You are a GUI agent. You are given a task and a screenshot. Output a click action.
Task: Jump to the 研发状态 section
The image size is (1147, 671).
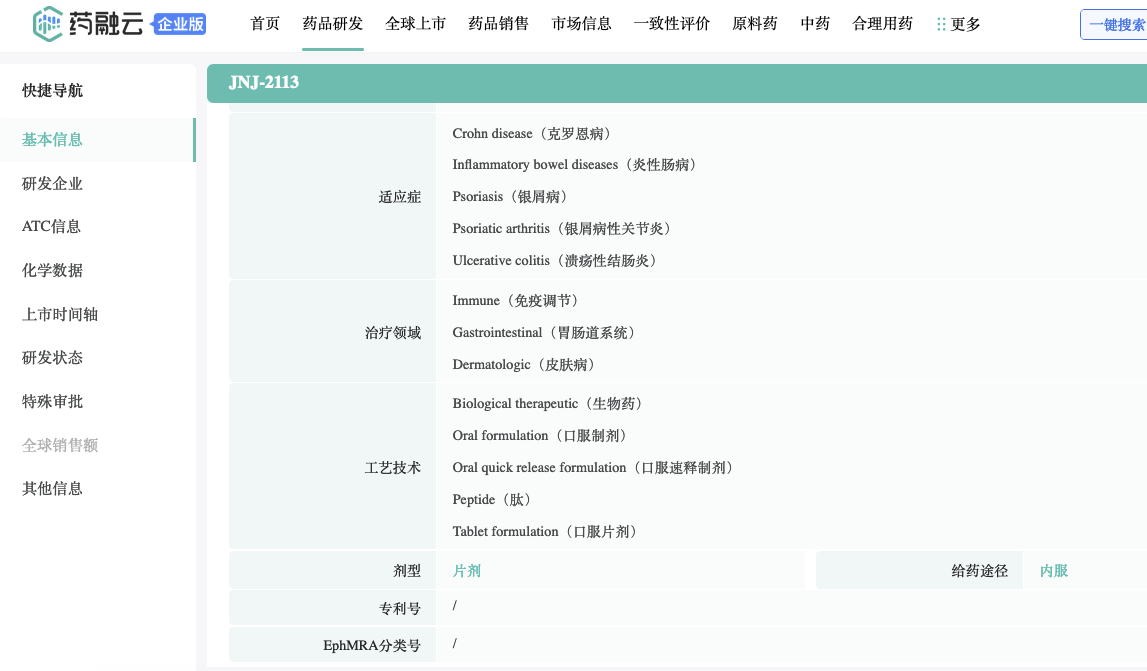pyautogui.click(x=52, y=358)
